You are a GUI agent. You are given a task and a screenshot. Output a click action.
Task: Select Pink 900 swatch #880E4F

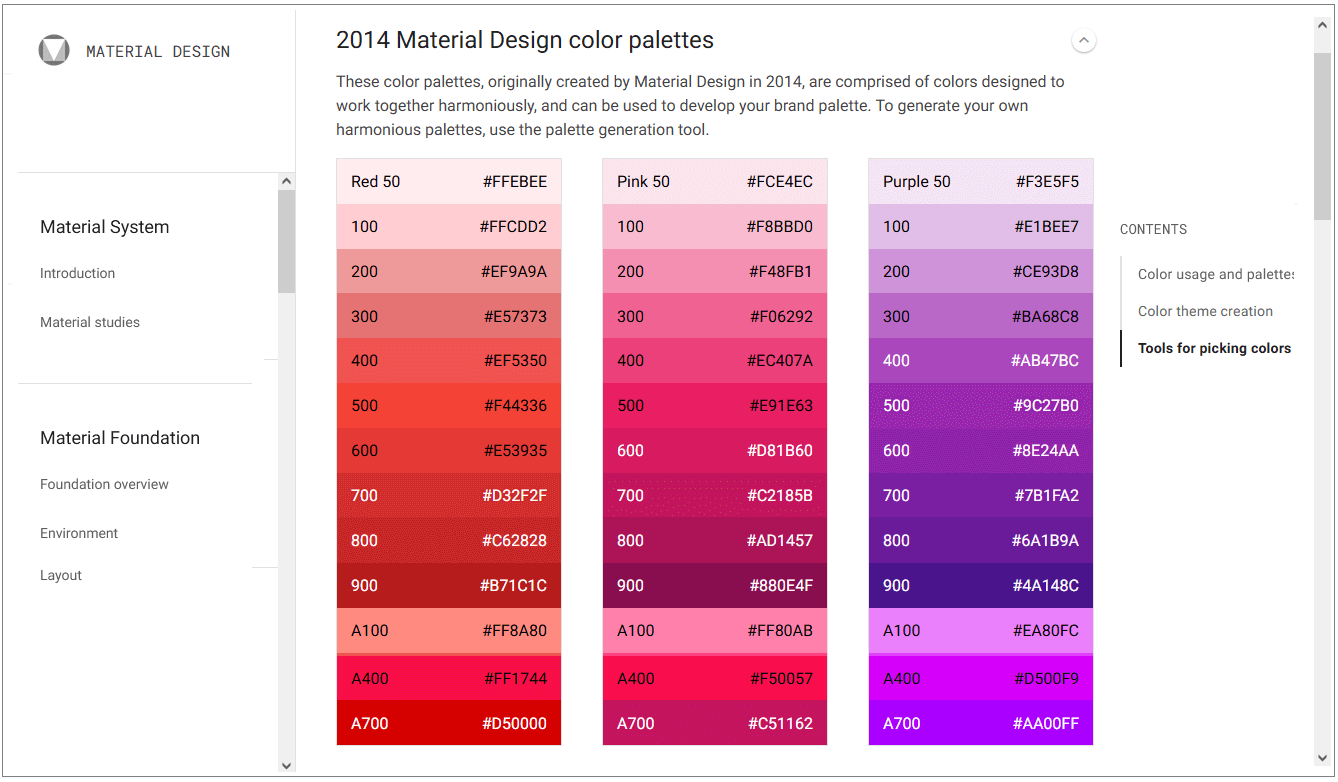pos(715,585)
